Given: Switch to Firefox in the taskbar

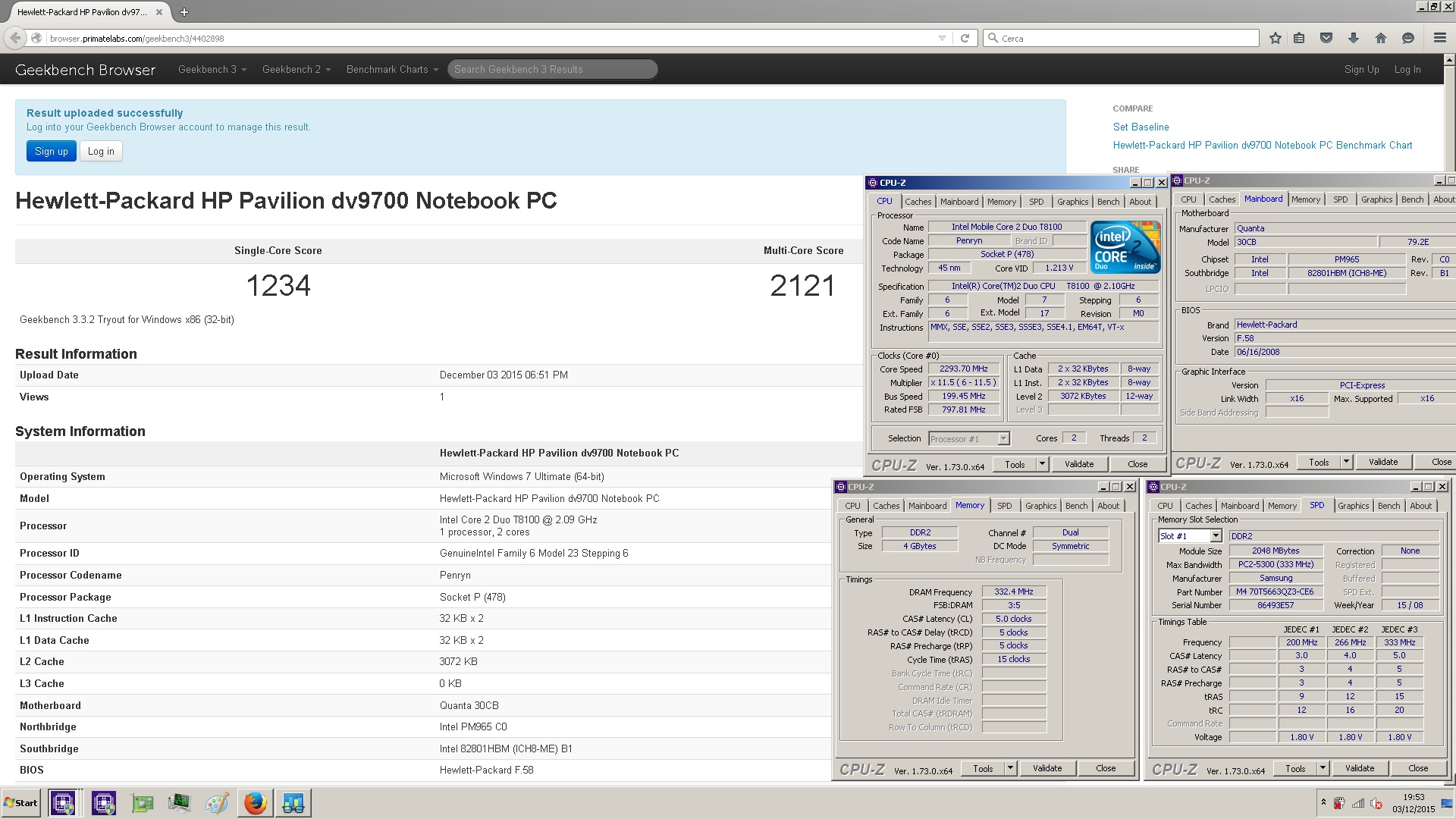Looking at the screenshot, I should [256, 802].
